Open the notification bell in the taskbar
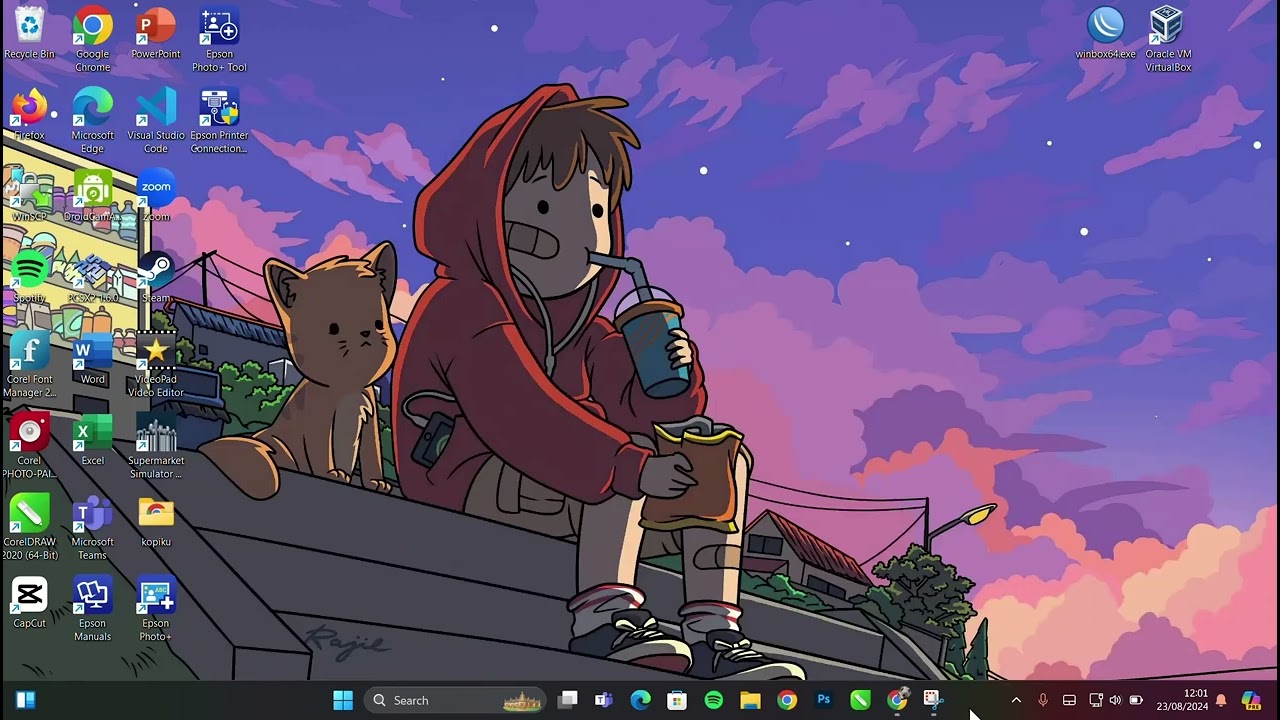The image size is (1280, 720). (x=1221, y=700)
